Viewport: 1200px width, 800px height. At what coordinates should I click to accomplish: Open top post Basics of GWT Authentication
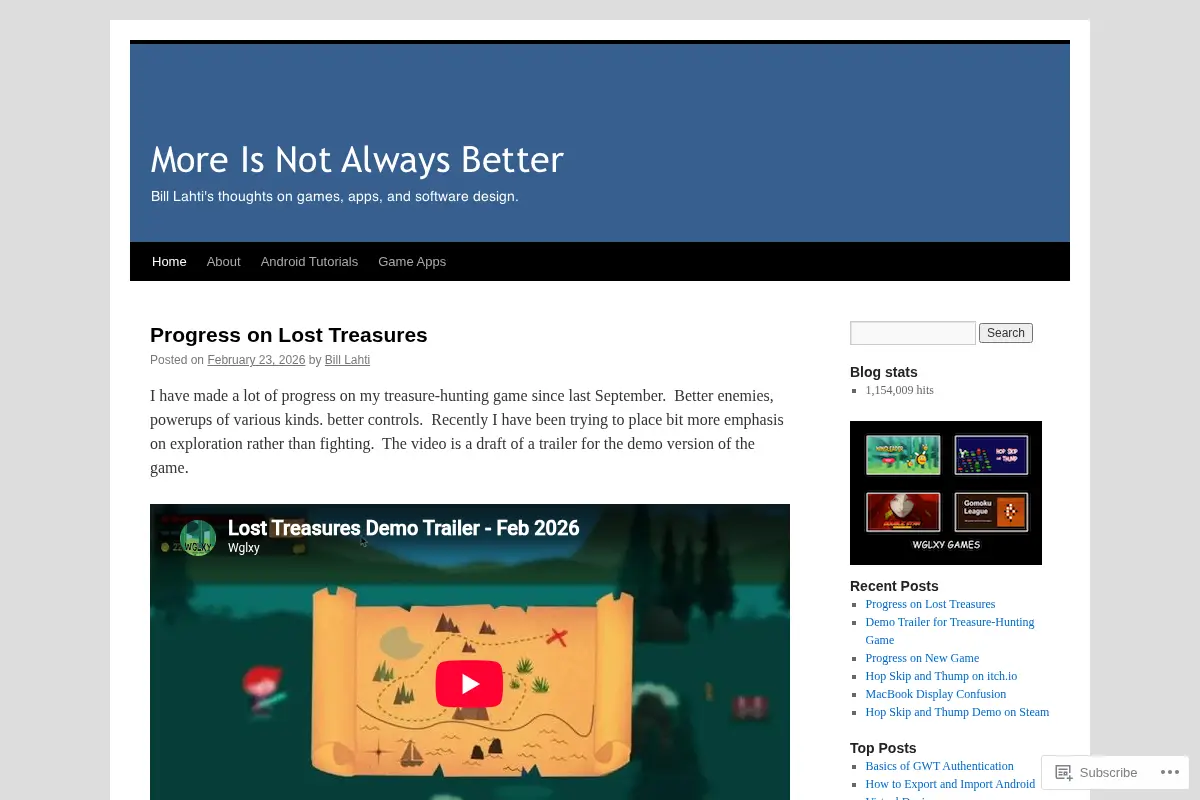[939, 766]
